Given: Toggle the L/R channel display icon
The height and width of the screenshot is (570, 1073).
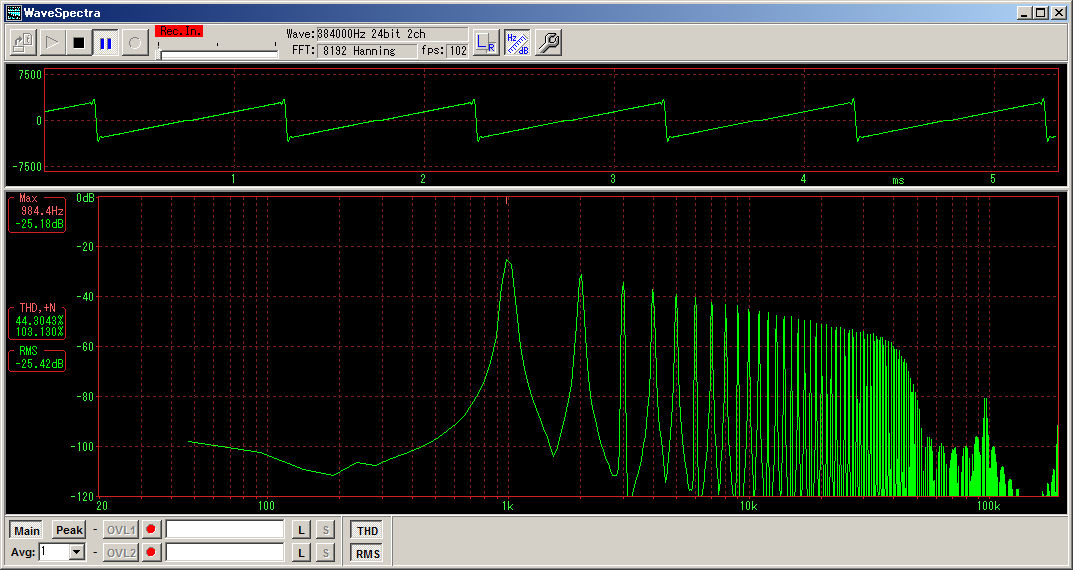Looking at the screenshot, I should tap(486, 43).
